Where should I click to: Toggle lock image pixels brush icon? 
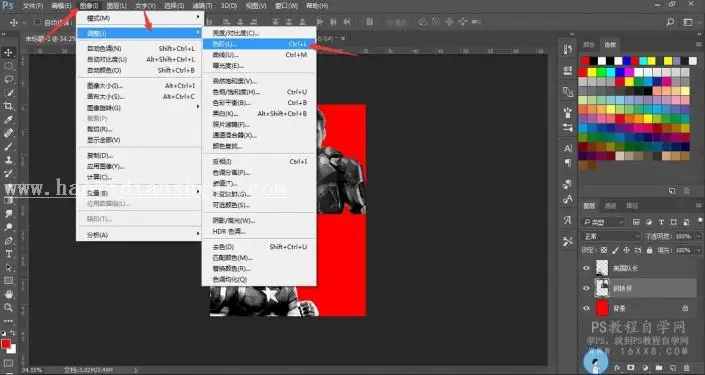coord(615,250)
